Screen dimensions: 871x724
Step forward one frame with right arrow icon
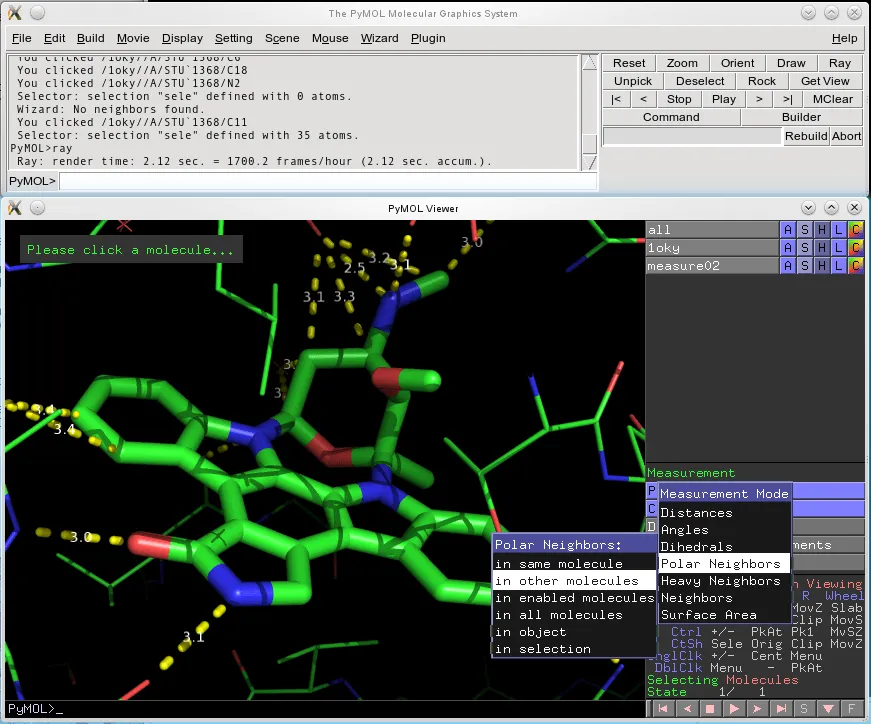(x=757, y=708)
